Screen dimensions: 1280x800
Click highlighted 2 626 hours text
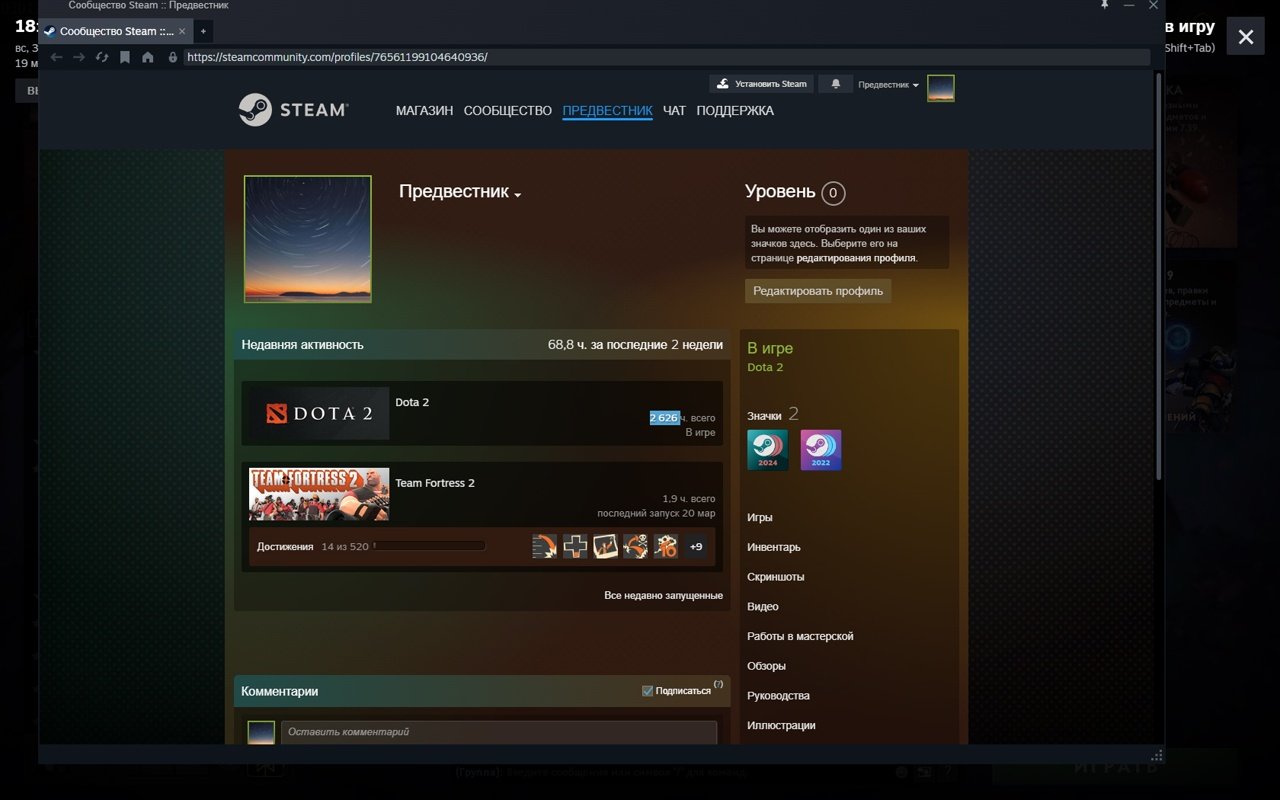coord(664,418)
